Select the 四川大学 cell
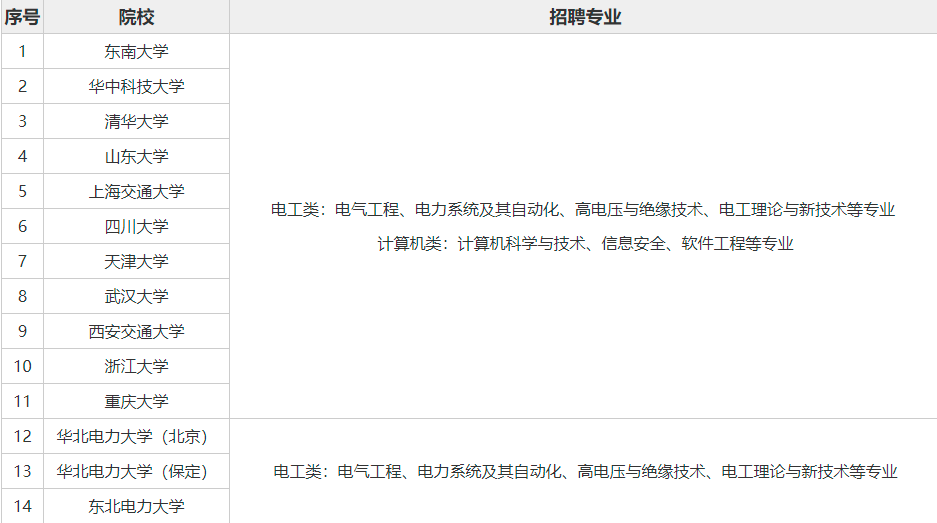Viewport: 937px width, 523px height. click(x=136, y=226)
